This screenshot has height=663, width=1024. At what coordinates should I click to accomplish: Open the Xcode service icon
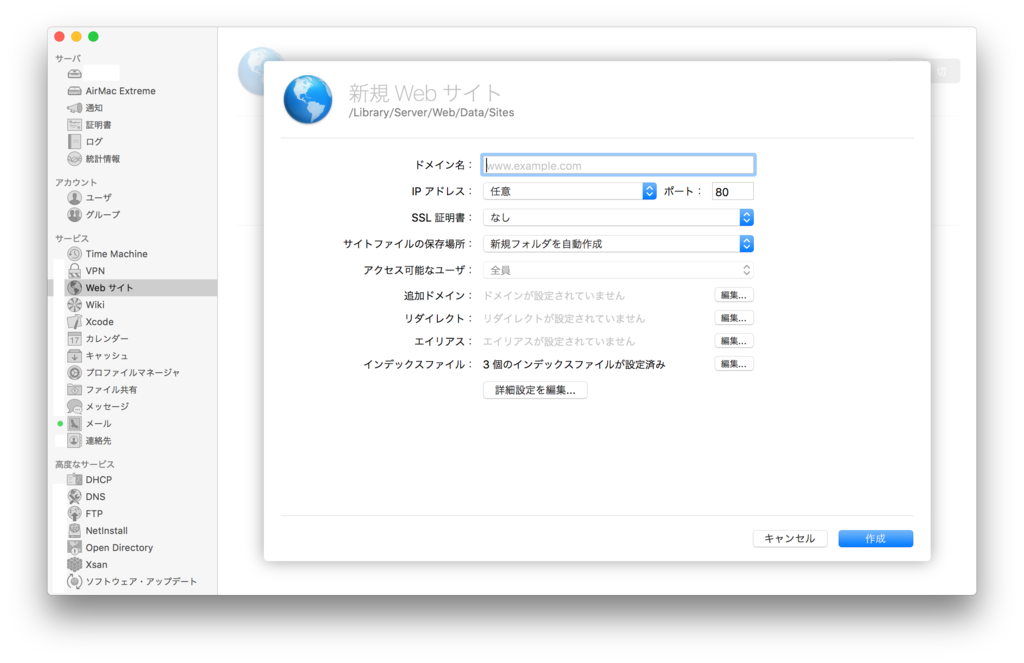click(x=74, y=321)
